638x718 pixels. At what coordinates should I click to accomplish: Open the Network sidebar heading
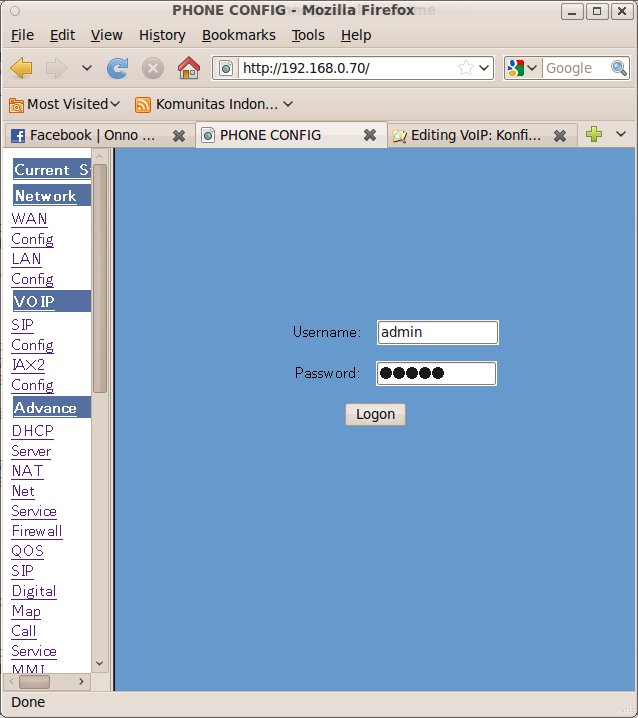[x=52, y=196]
